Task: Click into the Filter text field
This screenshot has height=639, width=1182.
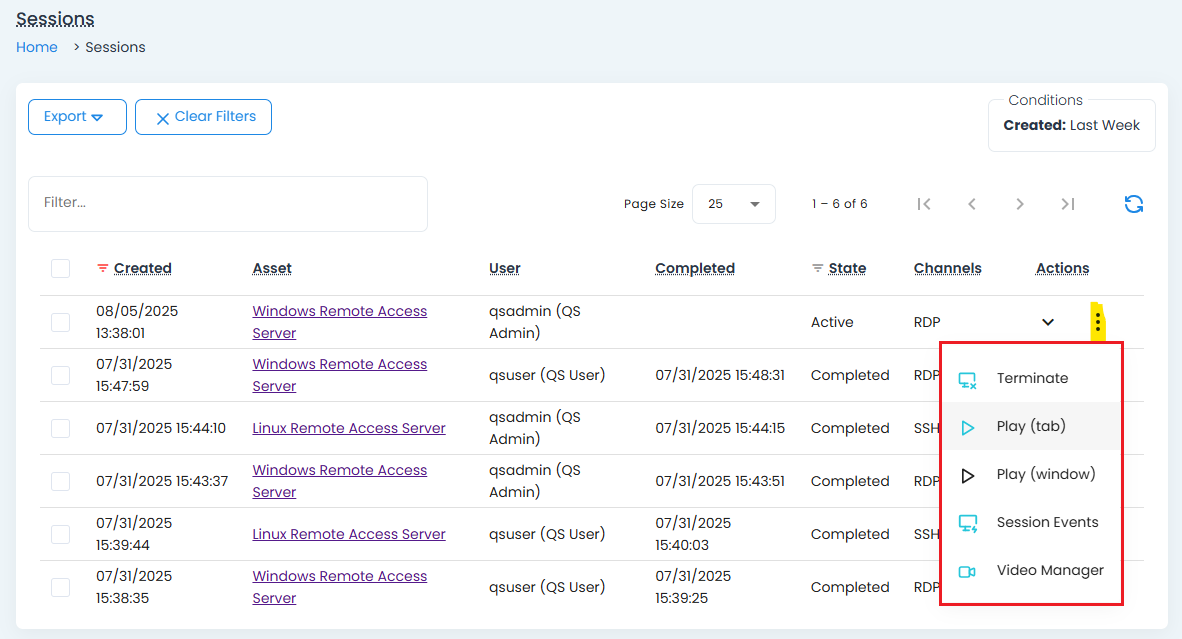Action: tap(228, 203)
